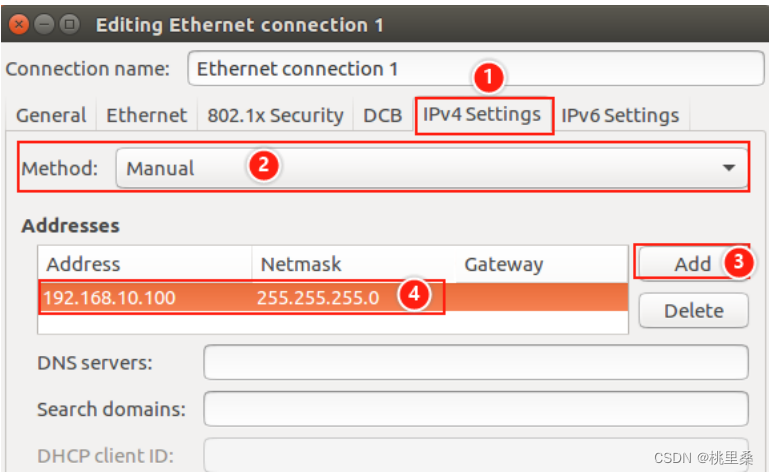The image size is (769, 475).
Task: Click the Add address button
Action: pos(692,264)
